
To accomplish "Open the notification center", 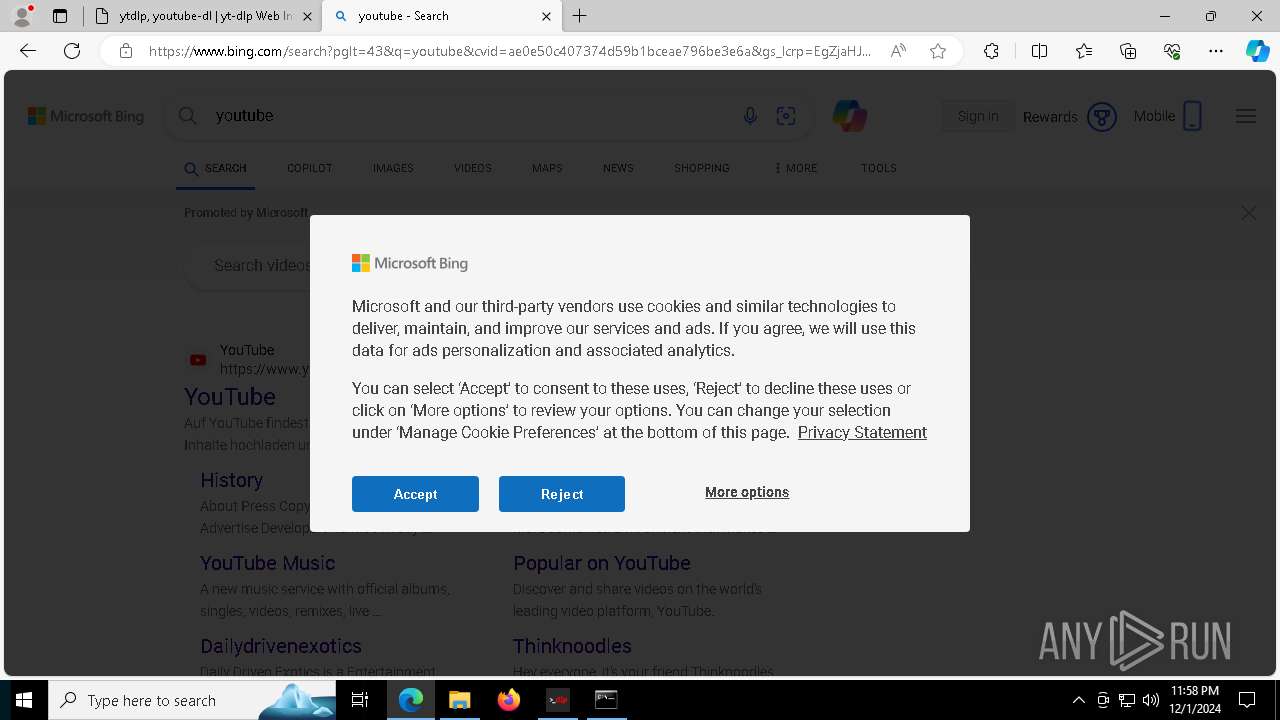I will click(x=1247, y=700).
